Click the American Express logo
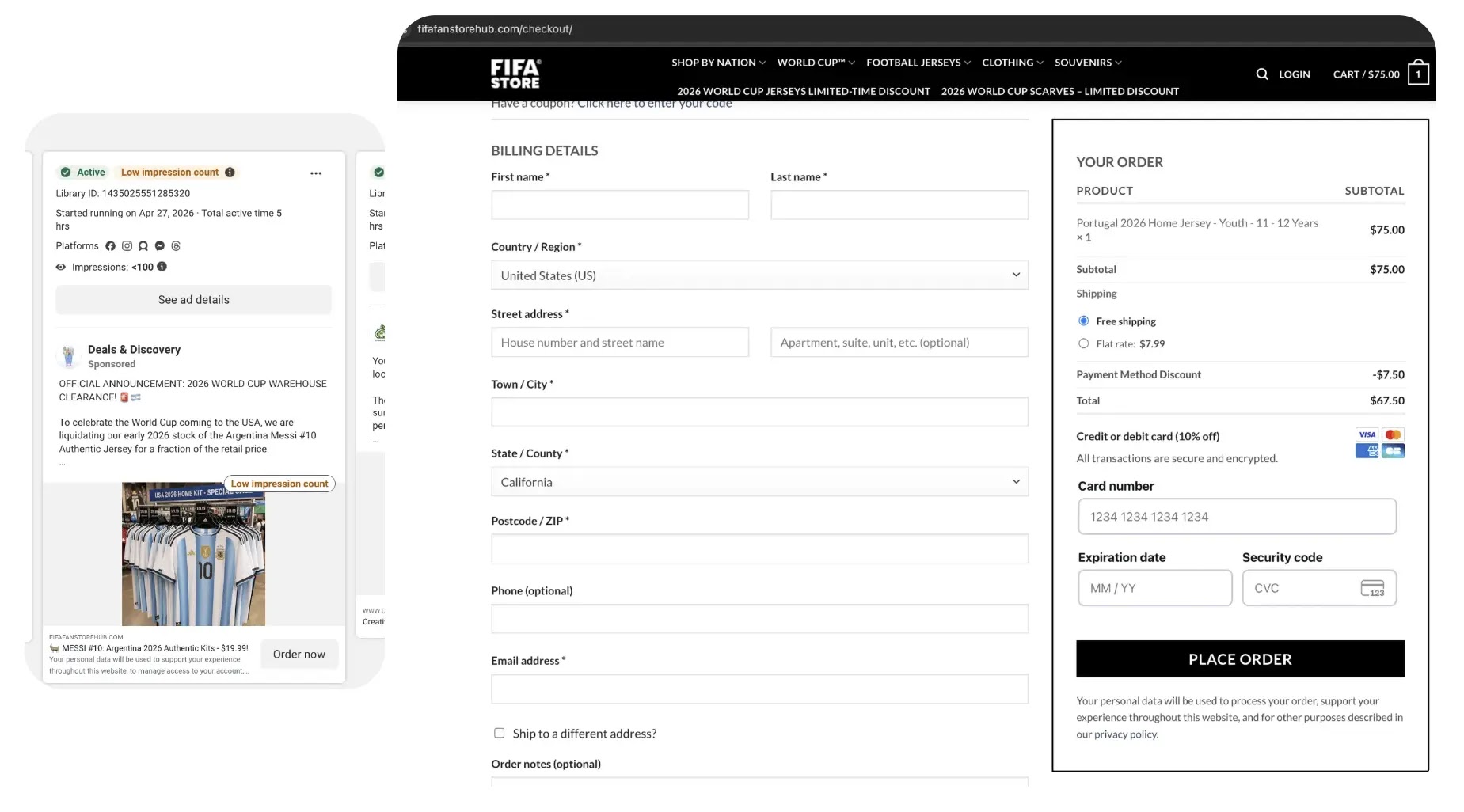This screenshot has height=812, width=1464. 1367,451
